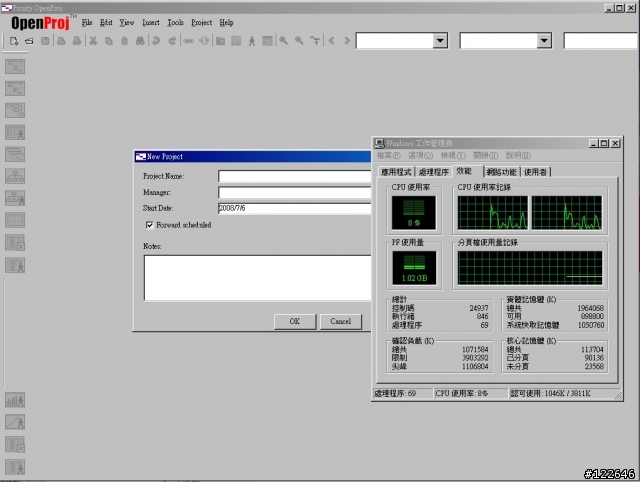
Task: Click the Cut scissors icon
Action: (x=93, y=41)
